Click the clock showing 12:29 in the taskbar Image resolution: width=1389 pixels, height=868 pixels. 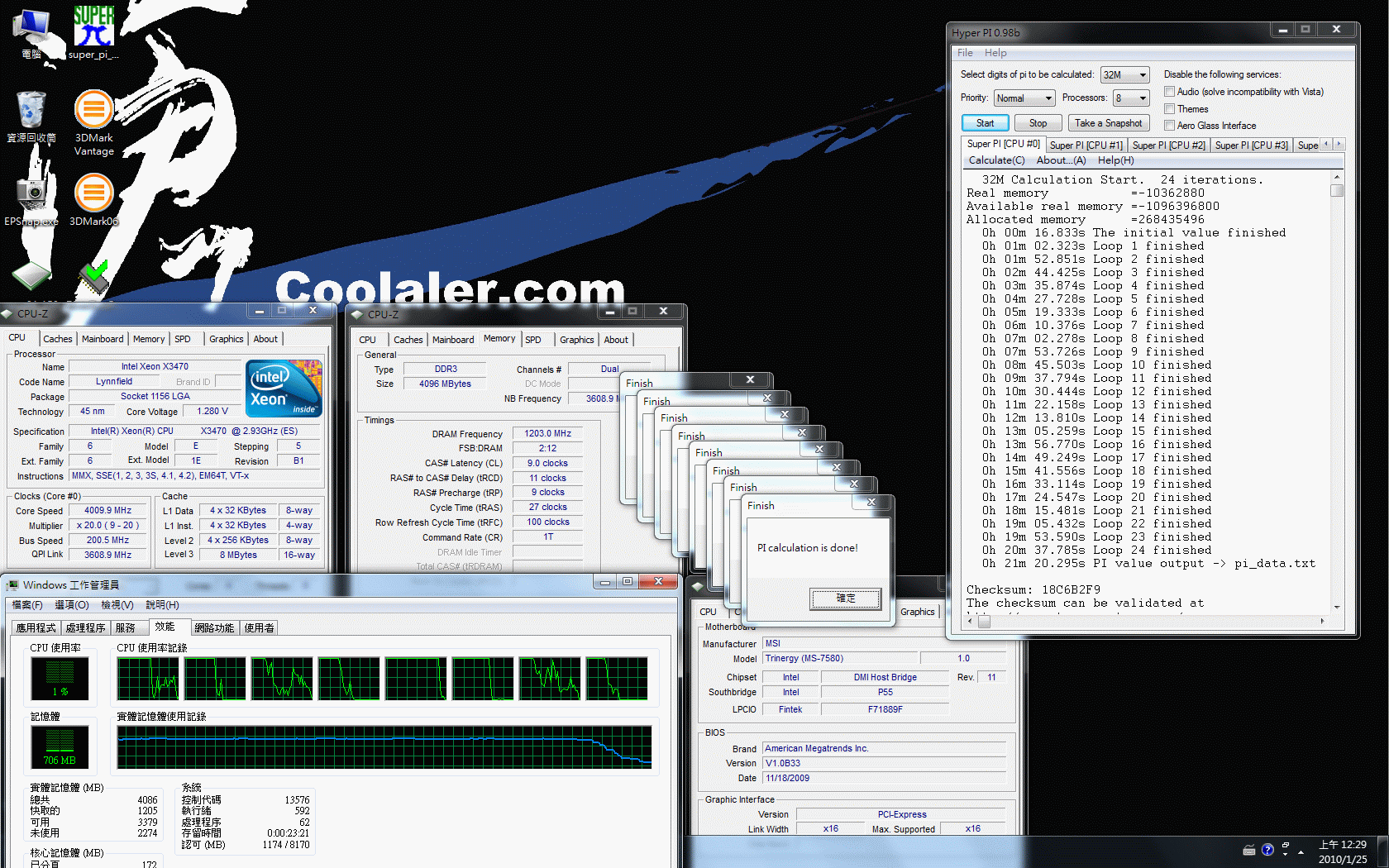(1343, 851)
